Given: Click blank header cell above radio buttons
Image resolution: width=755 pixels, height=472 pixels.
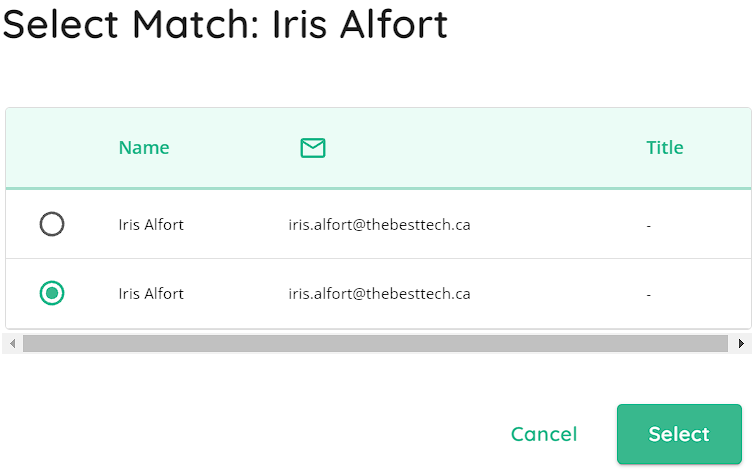Looking at the screenshot, I should [52, 147].
